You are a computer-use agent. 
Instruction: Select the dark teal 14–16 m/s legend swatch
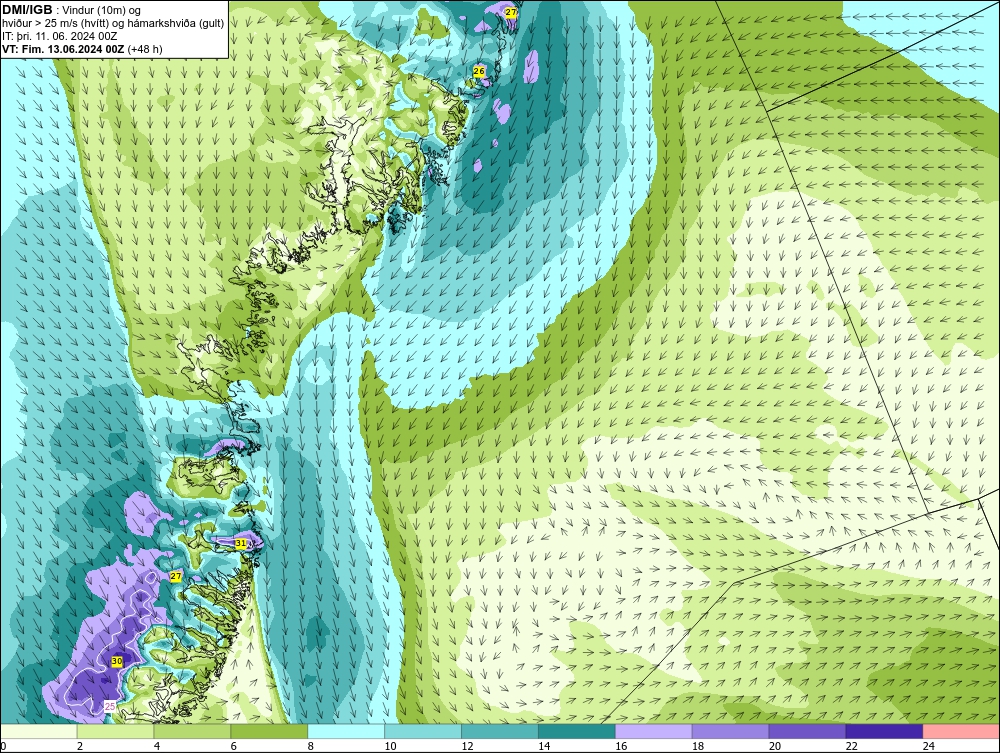[x=577, y=731]
